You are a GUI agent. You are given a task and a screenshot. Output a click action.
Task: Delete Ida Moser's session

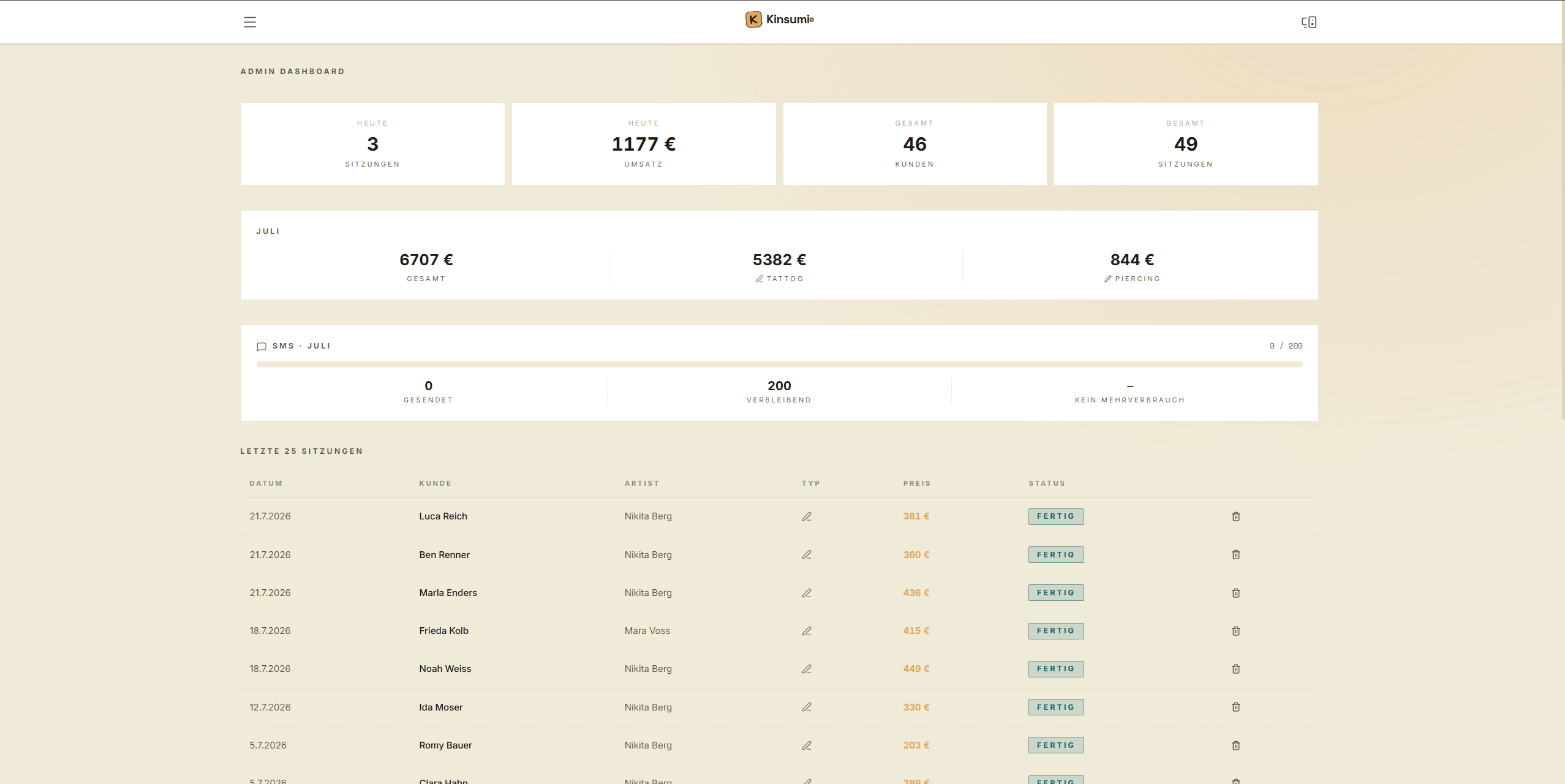1236,707
